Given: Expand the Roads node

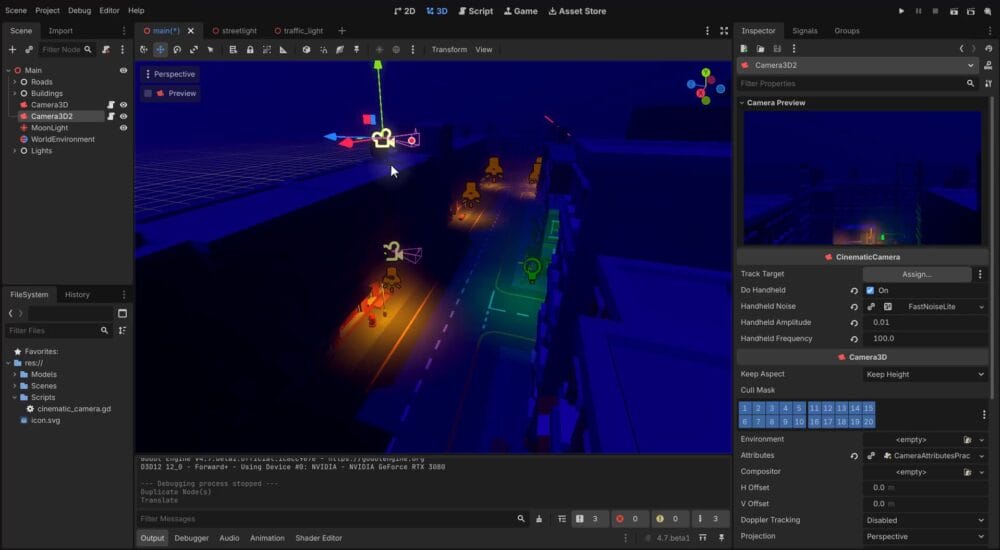Looking at the screenshot, I should (x=15, y=82).
